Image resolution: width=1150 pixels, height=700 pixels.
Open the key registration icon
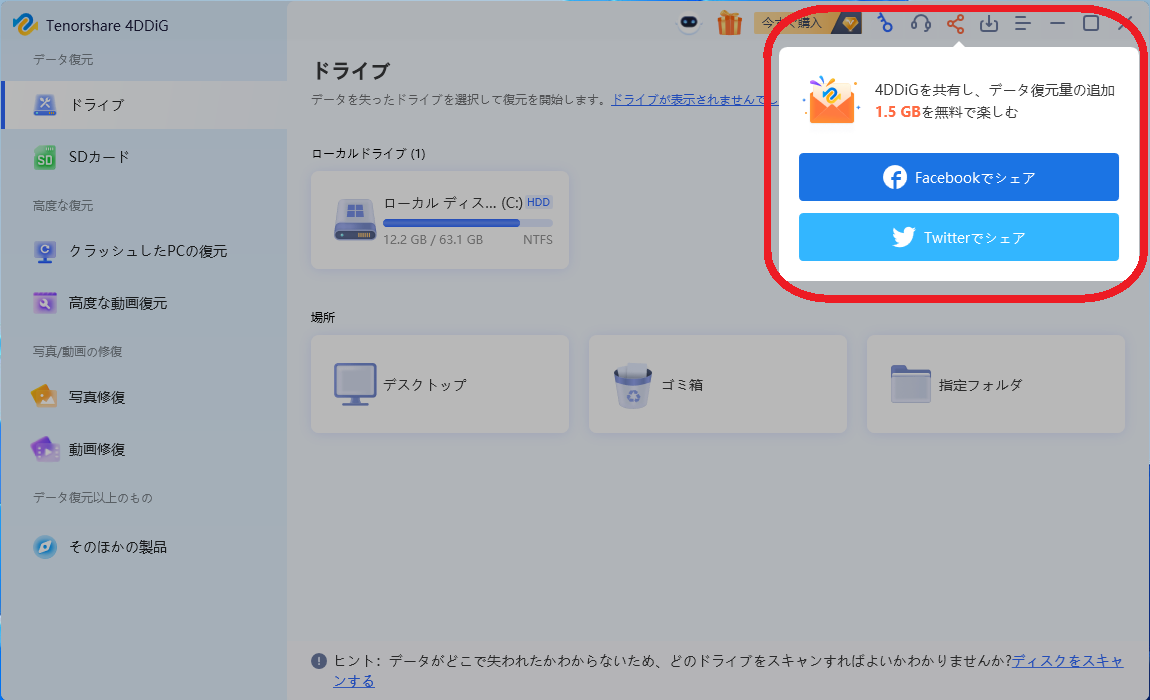[885, 23]
